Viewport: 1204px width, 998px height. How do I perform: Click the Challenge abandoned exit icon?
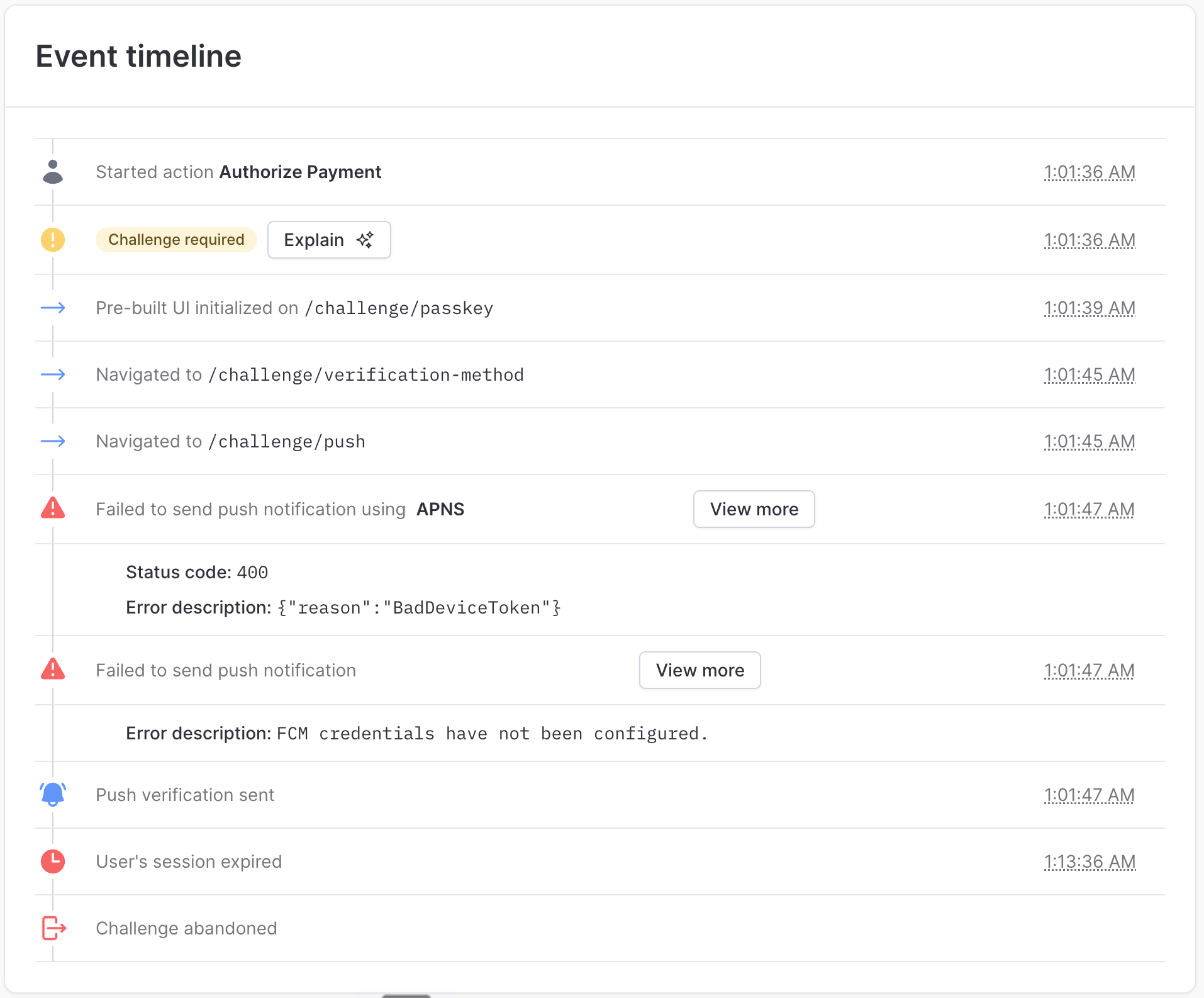[53, 928]
